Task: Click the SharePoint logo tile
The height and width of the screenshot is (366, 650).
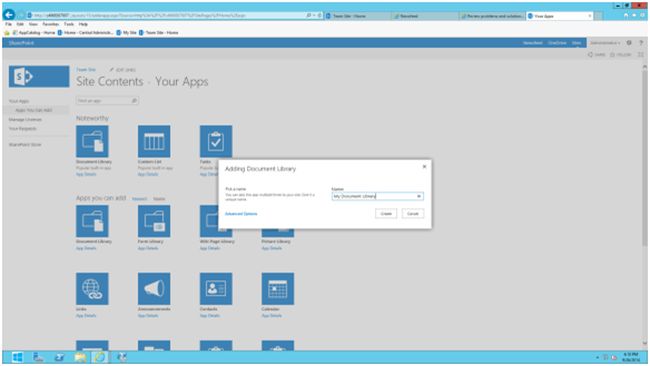Action: (x=39, y=76)
